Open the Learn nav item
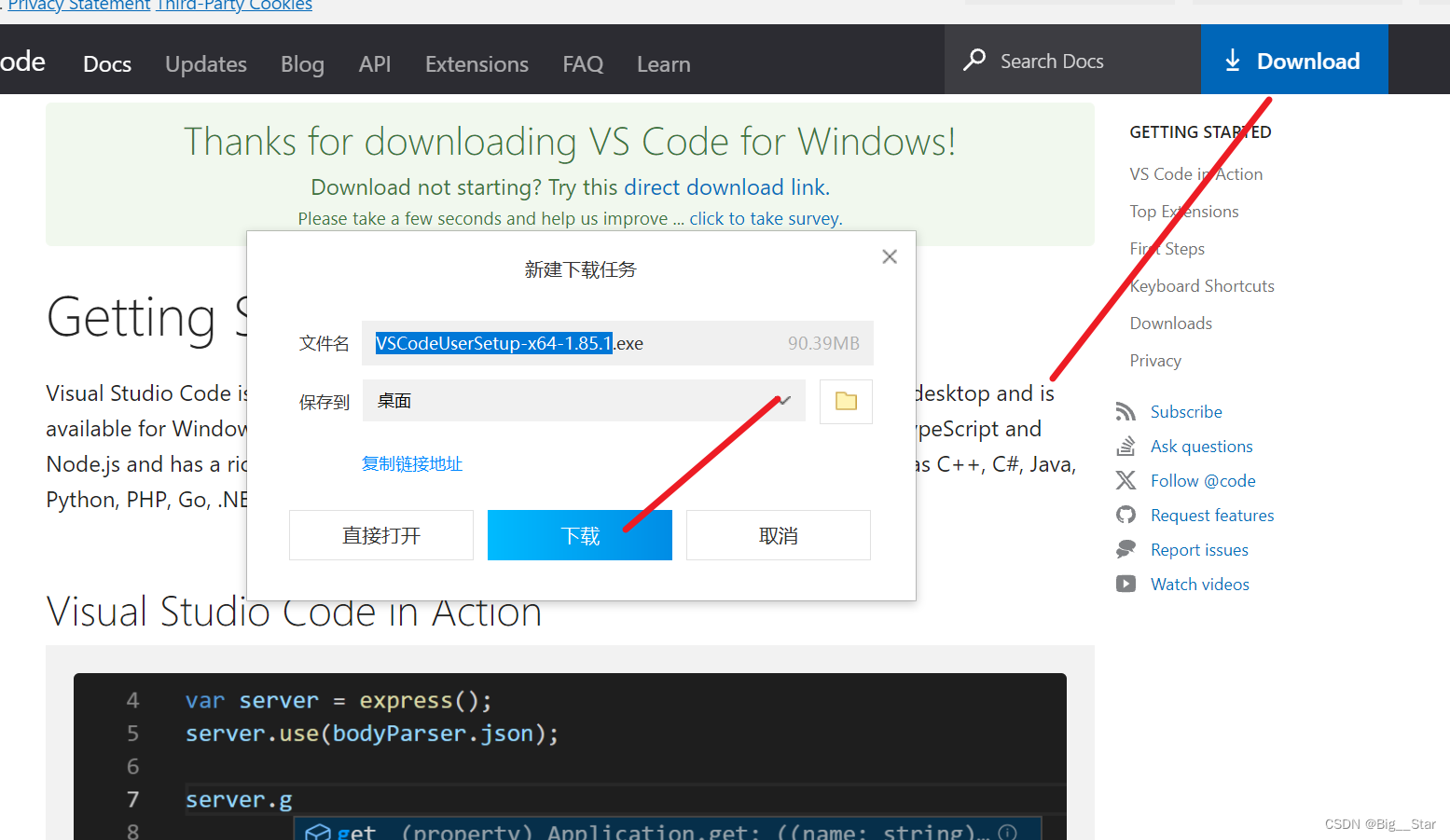Image resolution: width=1450 pixels, height=840 pixels. click(664, 64)
